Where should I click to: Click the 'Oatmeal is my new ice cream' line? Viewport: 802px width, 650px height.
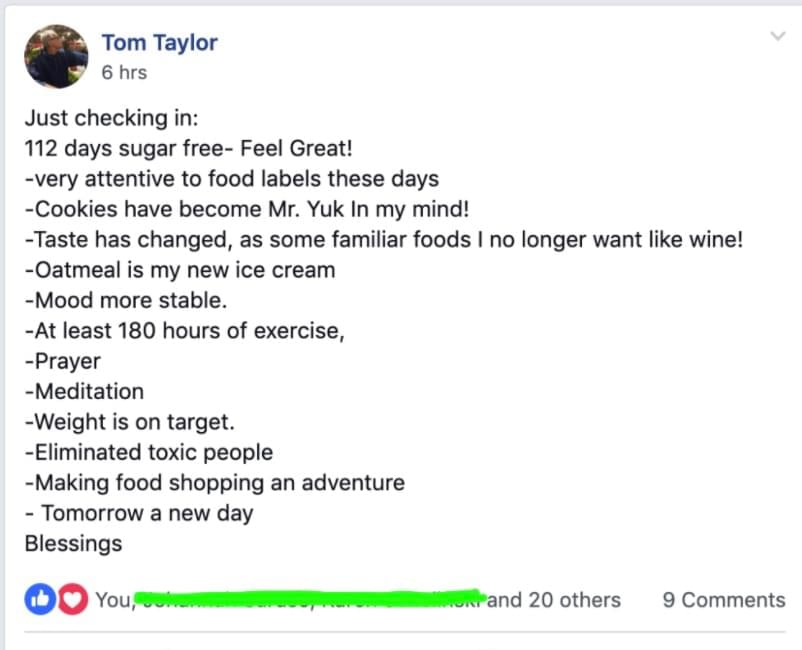coord(180,270)
